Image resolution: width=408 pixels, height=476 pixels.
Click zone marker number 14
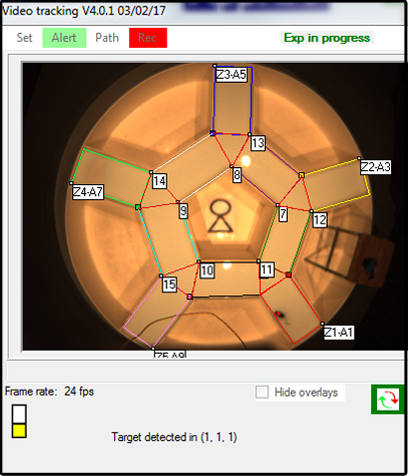pyautogui.click(x=159, y=181)
